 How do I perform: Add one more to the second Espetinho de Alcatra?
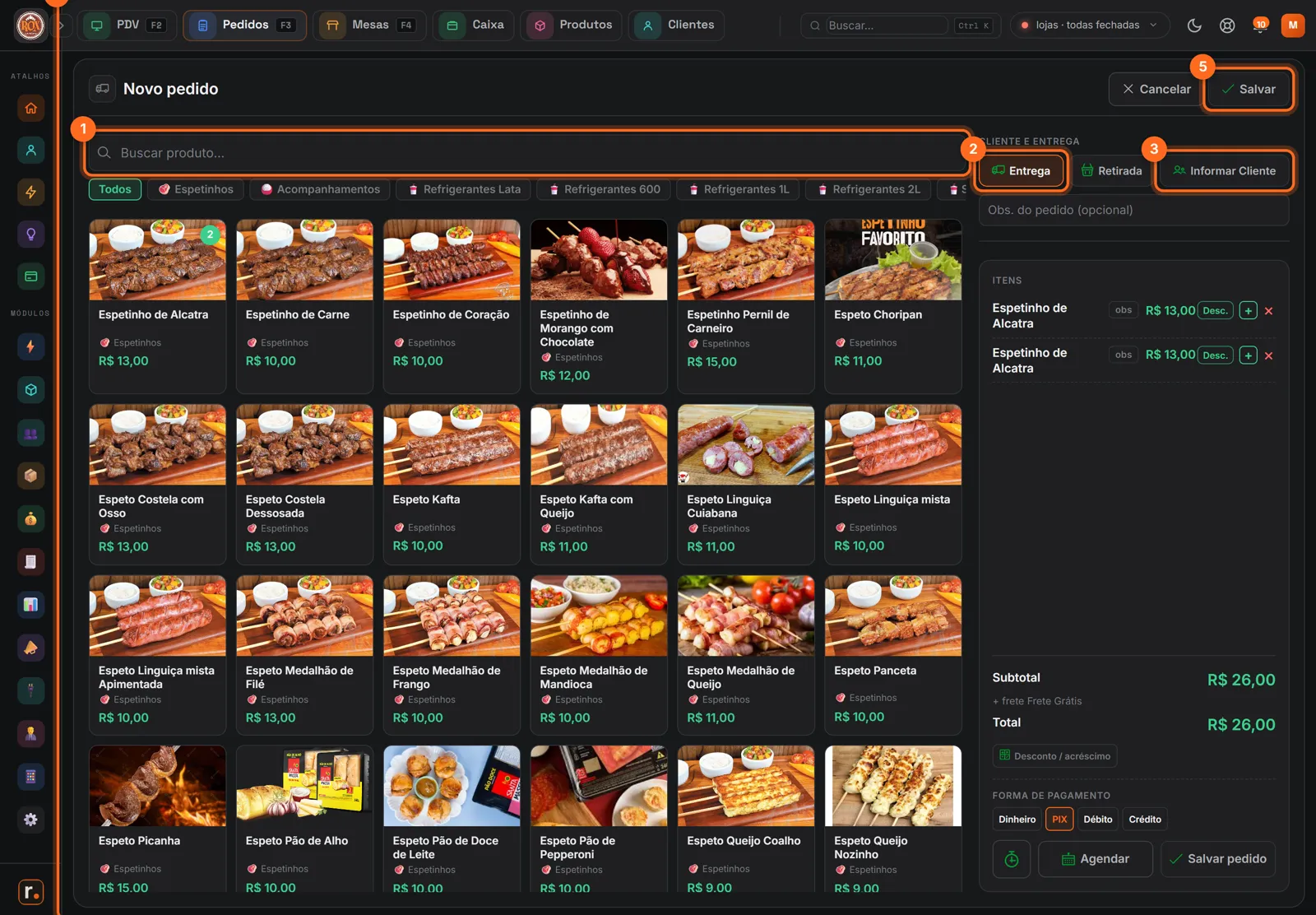click(x=1249, y=355)
